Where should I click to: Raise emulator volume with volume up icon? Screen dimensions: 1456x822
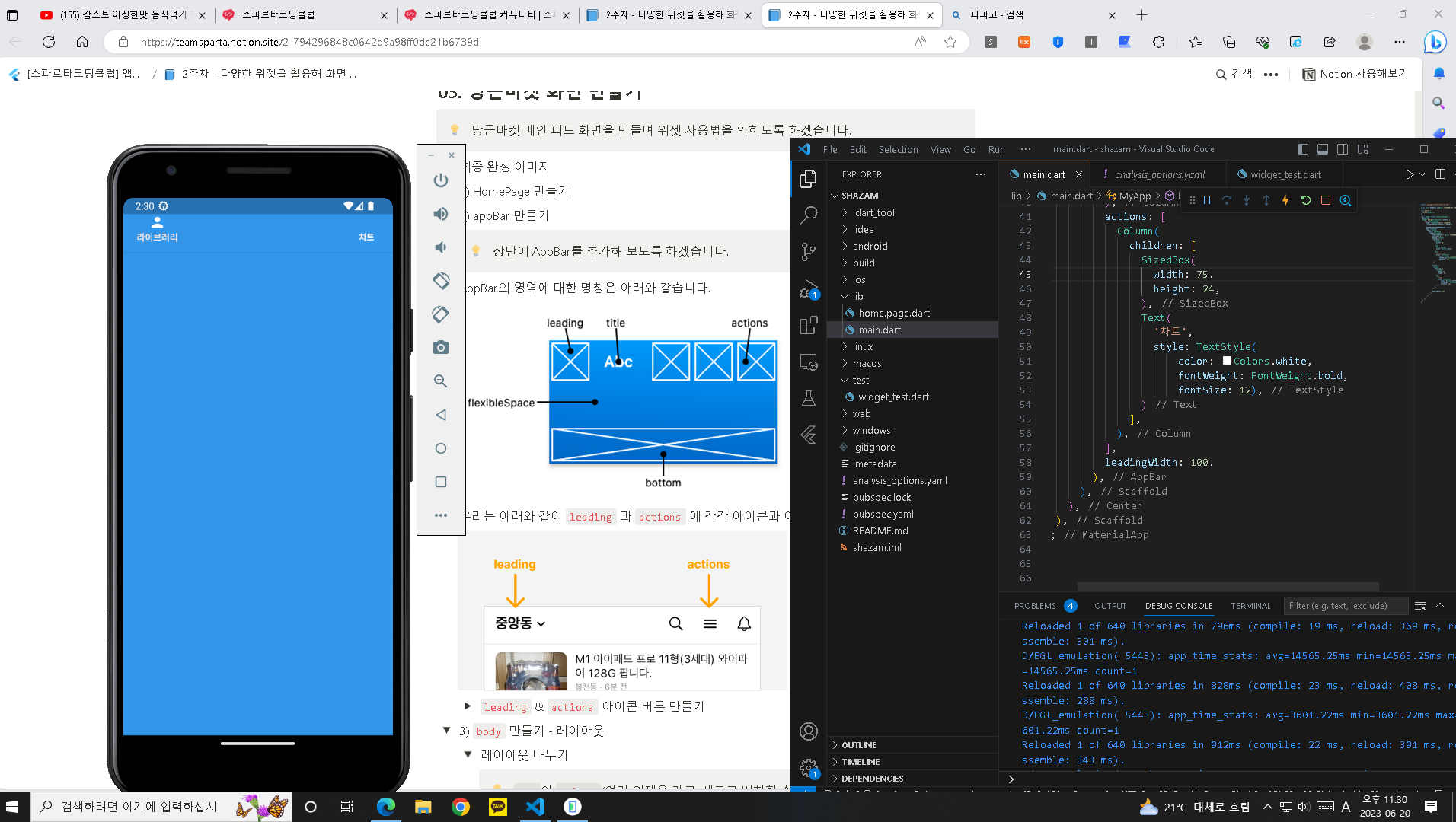[441, 214]
